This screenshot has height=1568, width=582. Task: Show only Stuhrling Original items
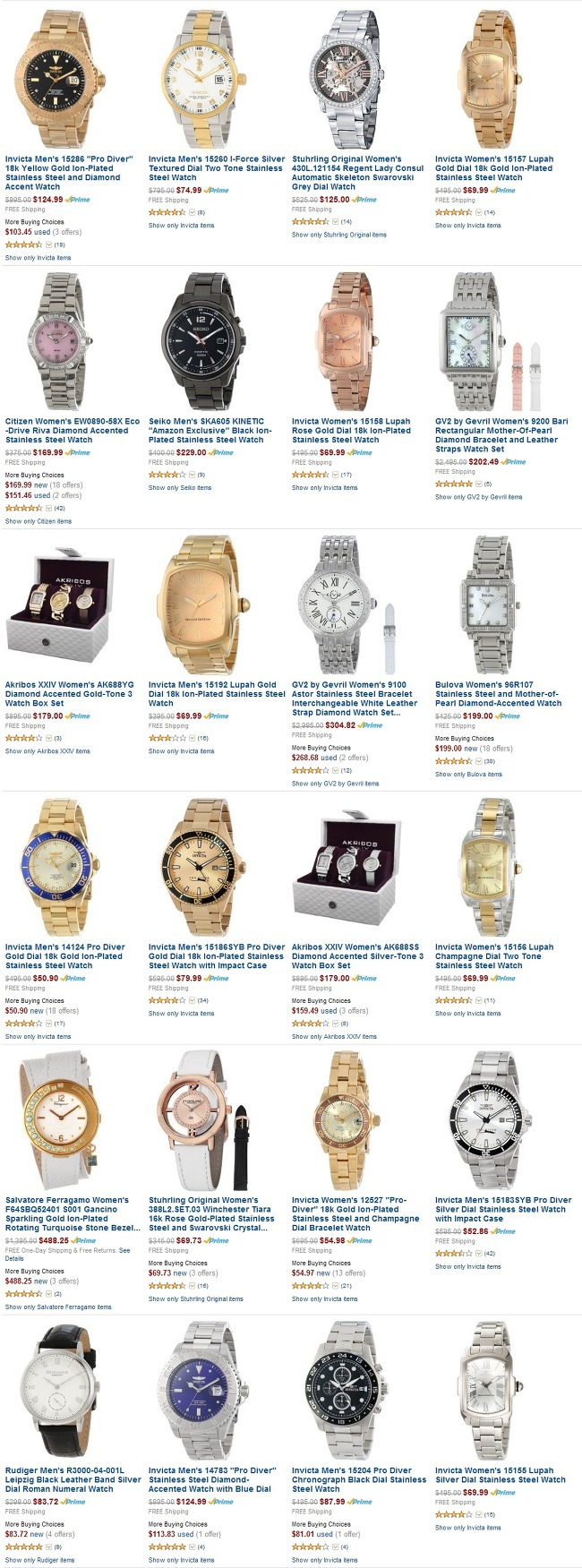click(x=339, y=235)
